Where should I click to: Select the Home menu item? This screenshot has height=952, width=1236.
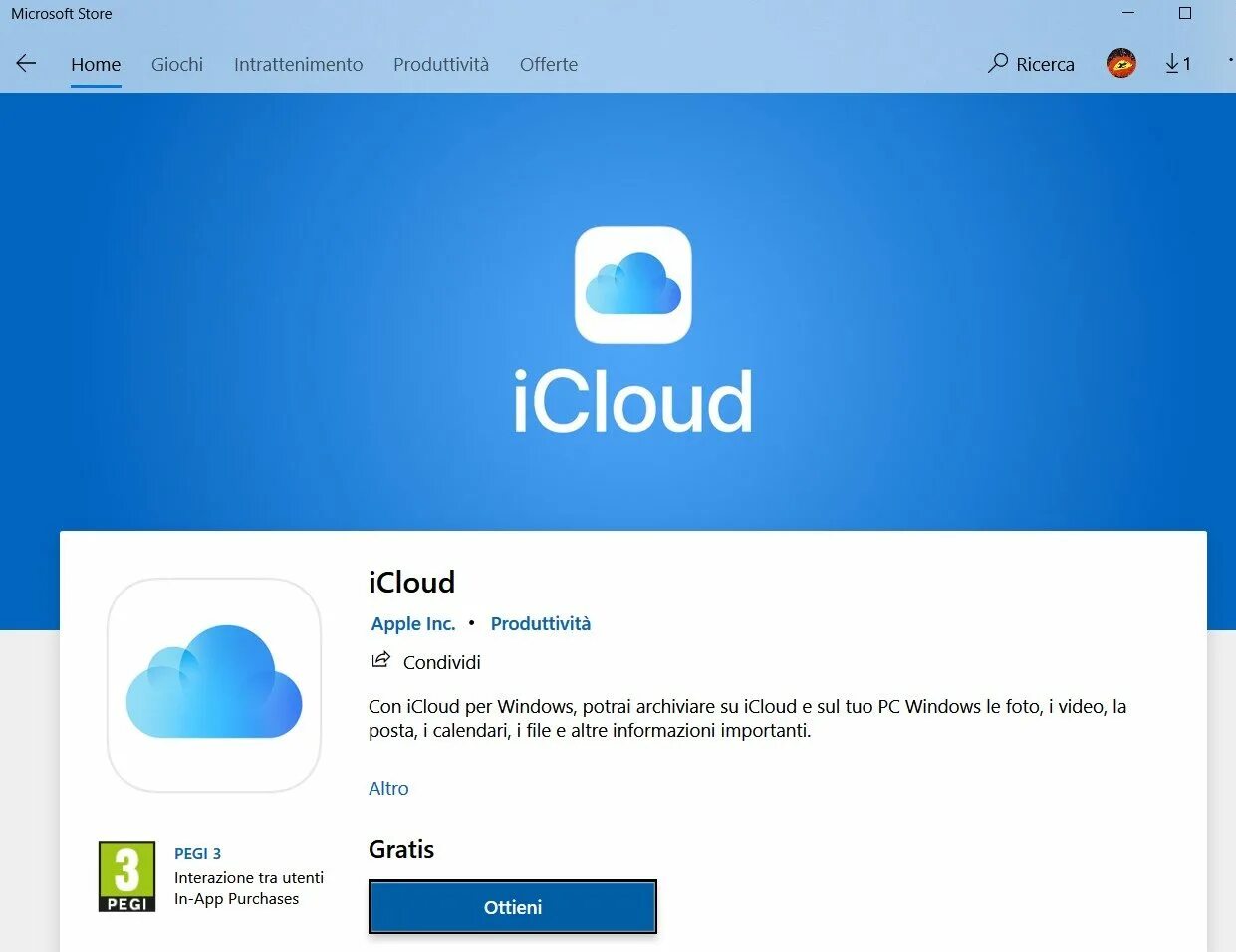click(x=96, y=64)
